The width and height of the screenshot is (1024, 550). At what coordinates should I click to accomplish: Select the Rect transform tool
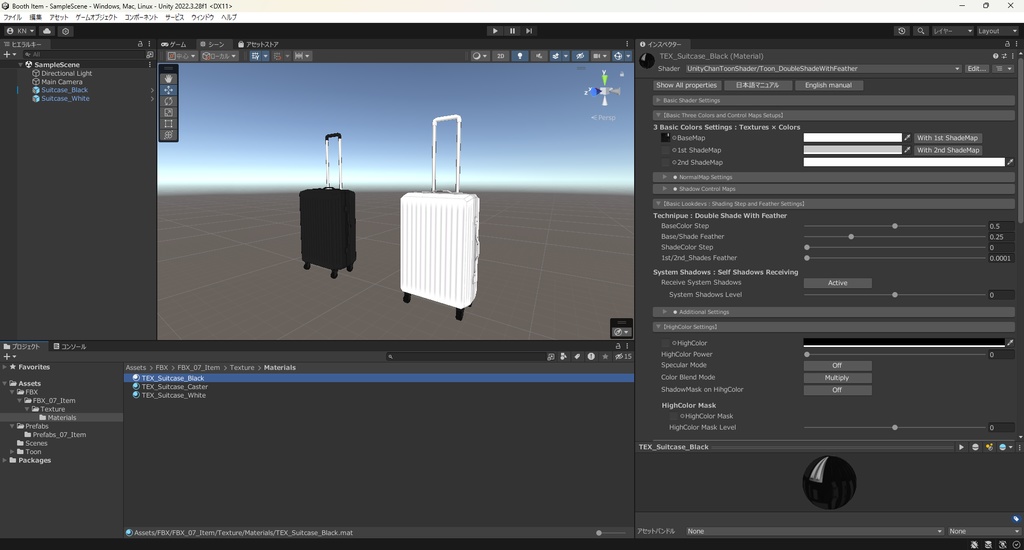click(x=168, y=124)
